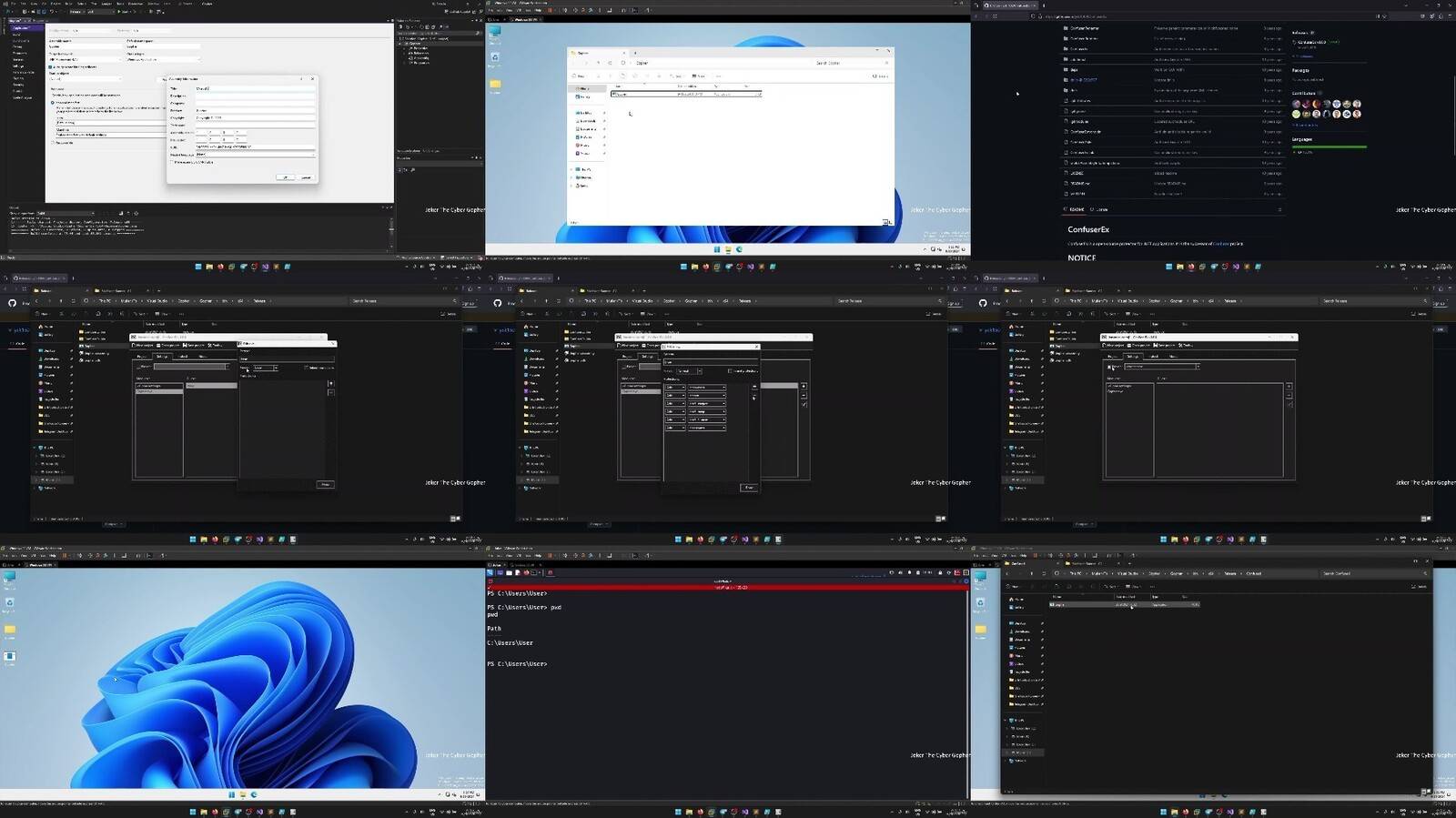Click Title field in Assembly Information dialog
Viewport: 1456px width, 818px height.
[x=255, y=88]
